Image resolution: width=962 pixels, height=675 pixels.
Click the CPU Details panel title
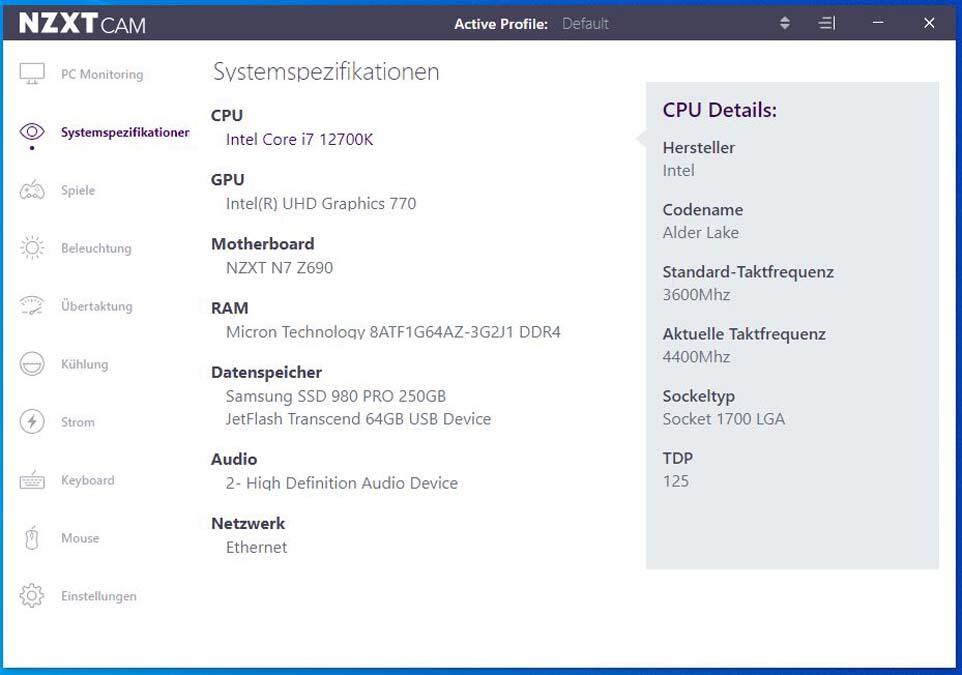point(720,110)
